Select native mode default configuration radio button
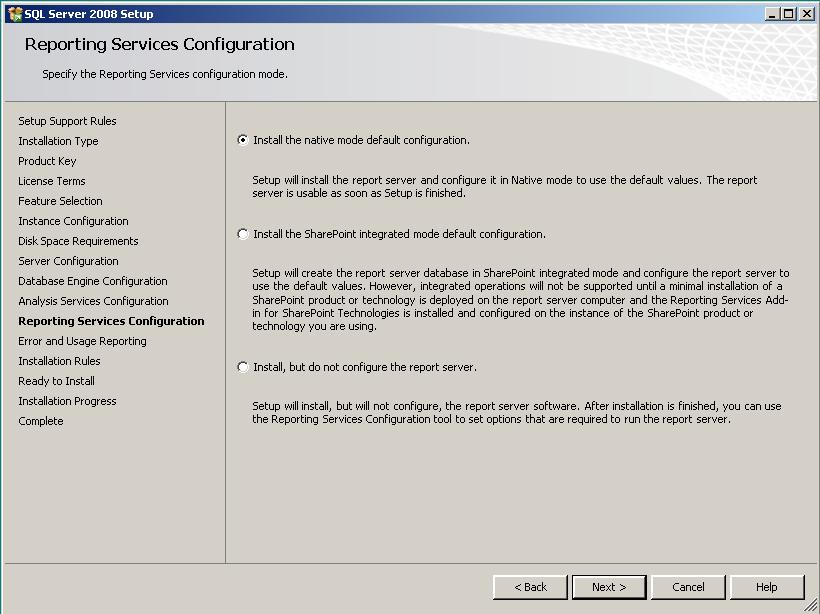 [x=242, y=140]
